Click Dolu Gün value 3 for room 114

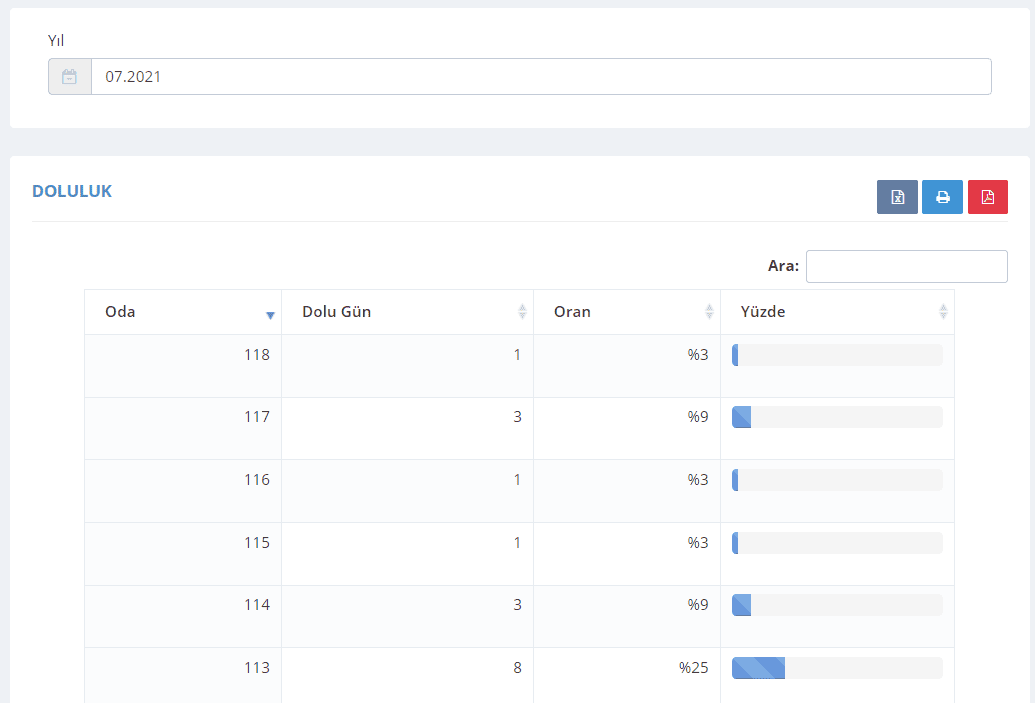click(518, 605)
